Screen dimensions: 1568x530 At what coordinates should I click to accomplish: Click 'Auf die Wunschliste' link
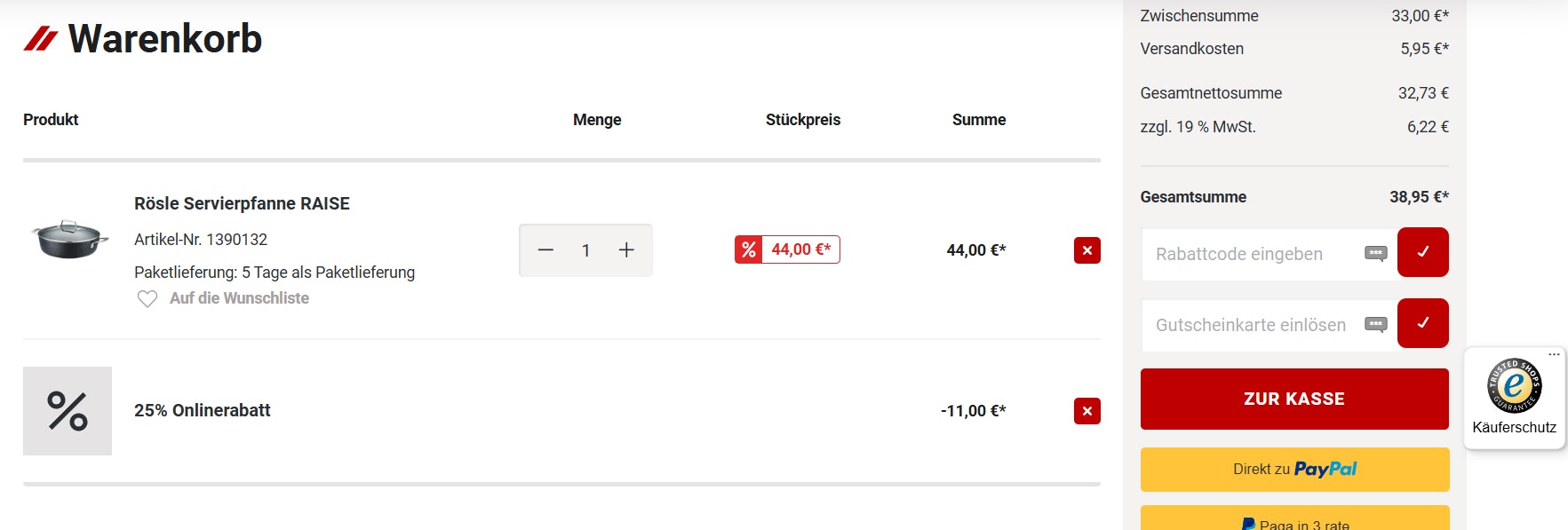click(239, 298)
